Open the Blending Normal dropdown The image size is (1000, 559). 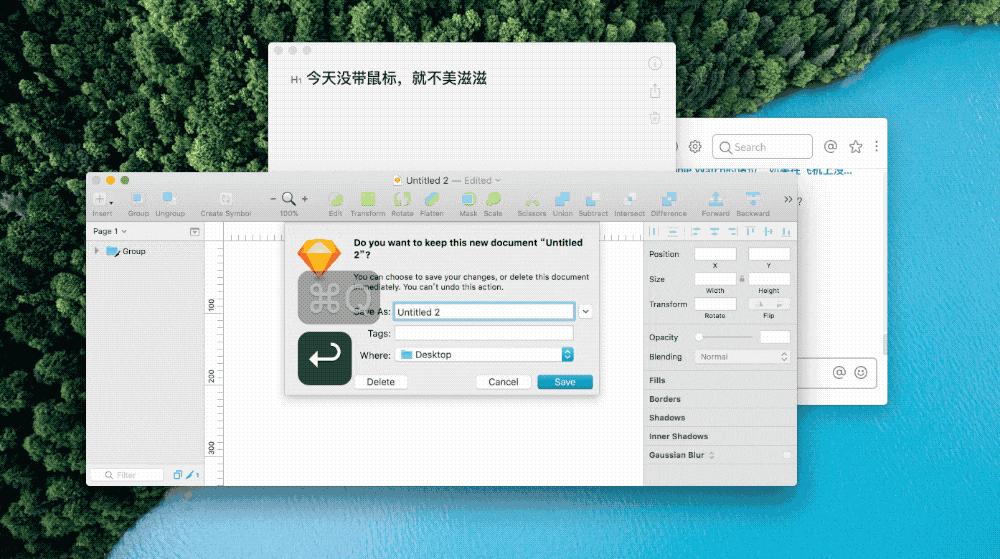pos(742,357)
